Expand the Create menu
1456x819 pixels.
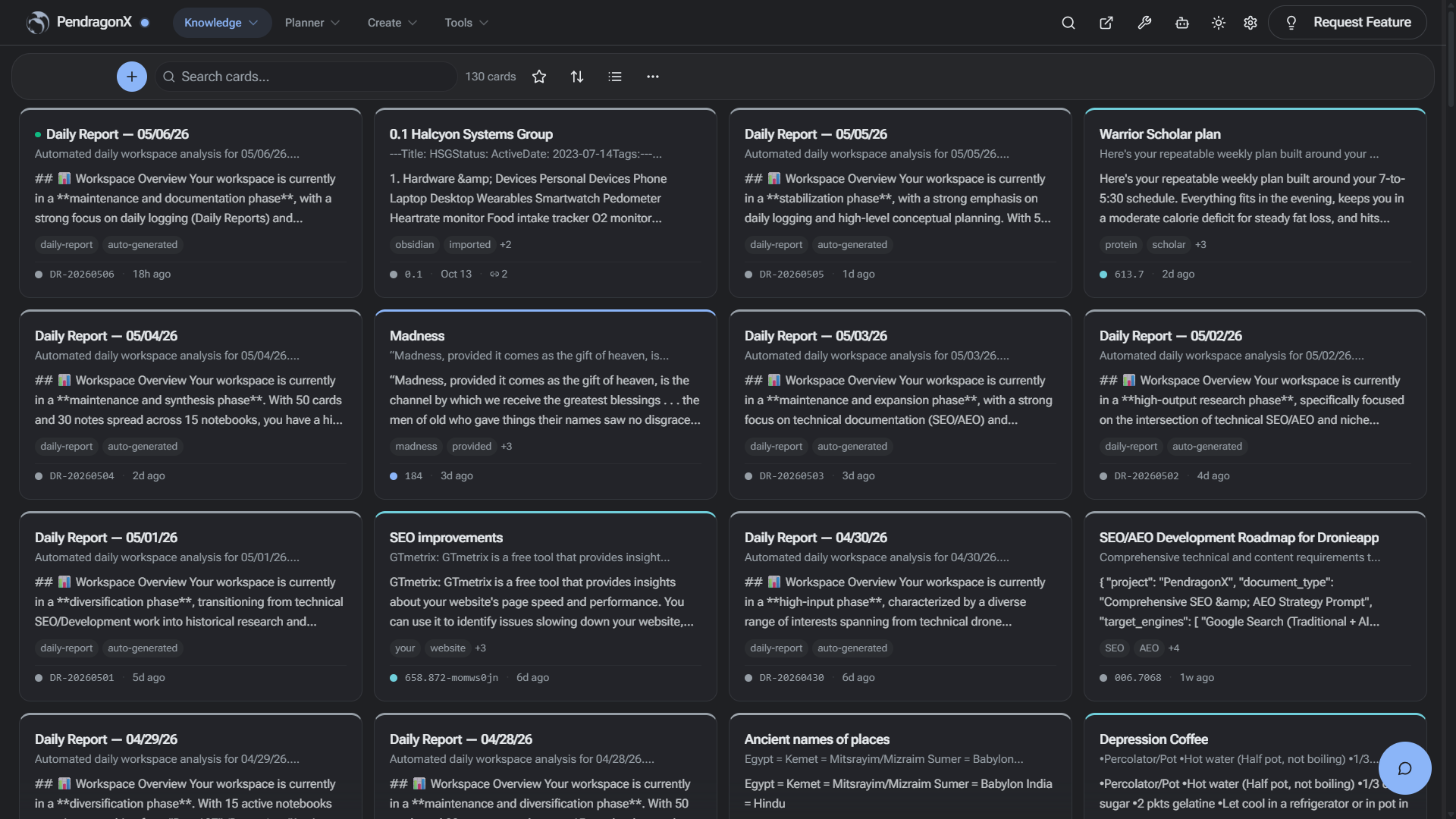(392, 23)
